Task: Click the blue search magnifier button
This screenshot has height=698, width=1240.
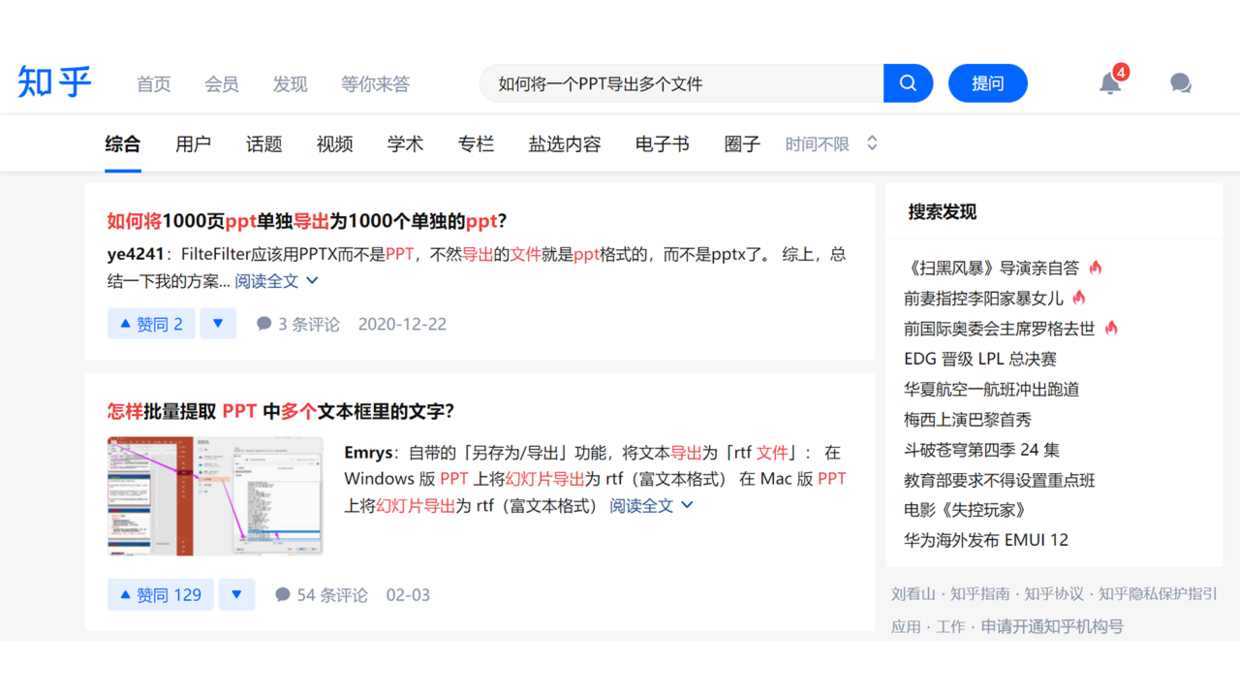Action: coord(908,83)
